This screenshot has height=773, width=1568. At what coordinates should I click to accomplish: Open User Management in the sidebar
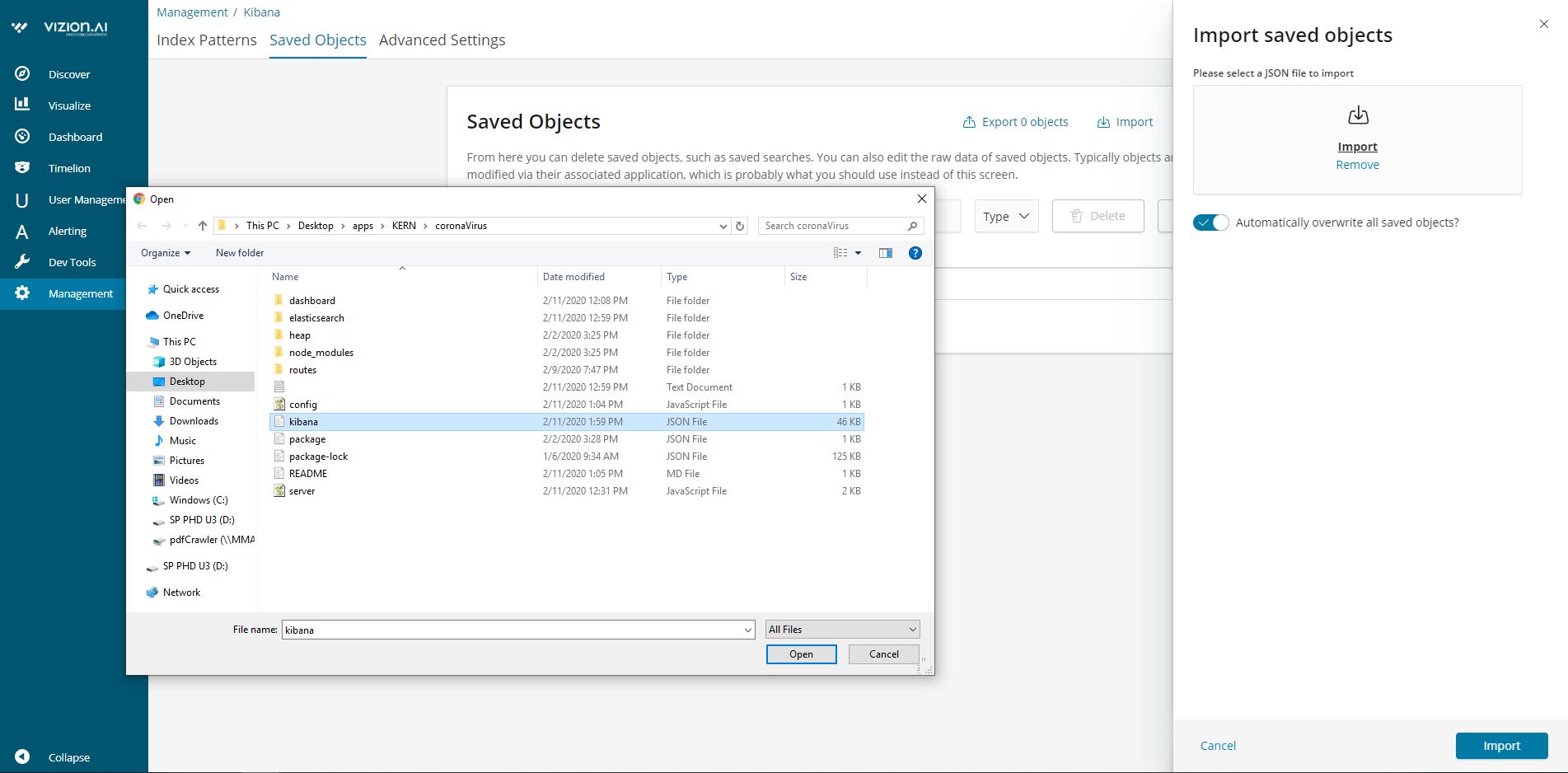click(86, 199)
